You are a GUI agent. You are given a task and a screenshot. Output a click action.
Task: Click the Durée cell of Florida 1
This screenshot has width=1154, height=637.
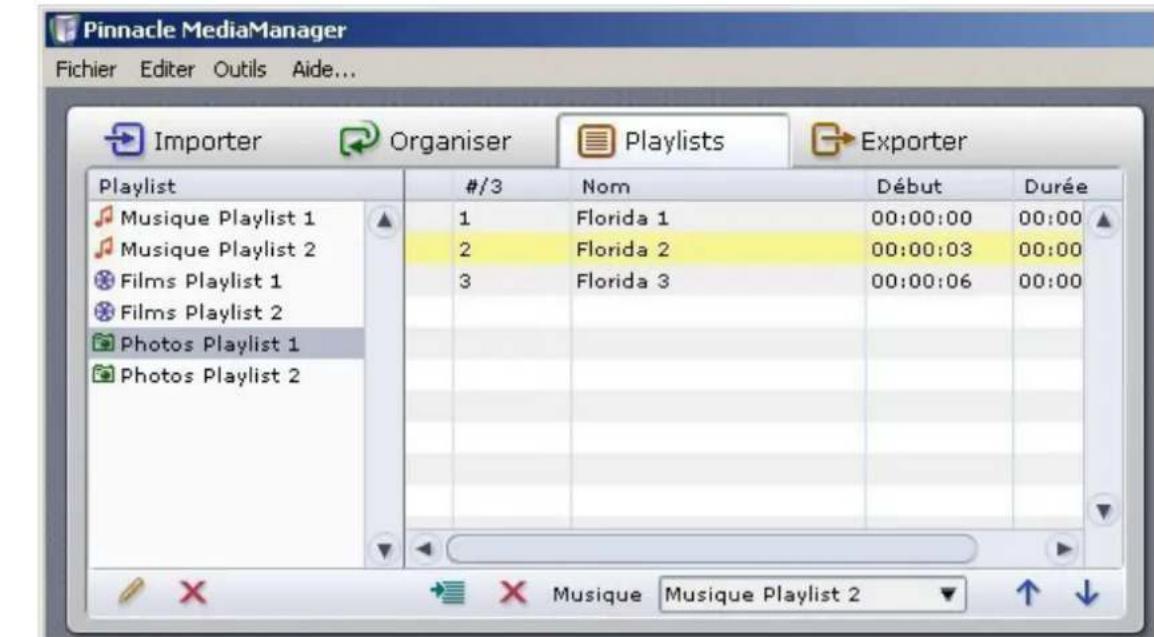coord(1049,218)
